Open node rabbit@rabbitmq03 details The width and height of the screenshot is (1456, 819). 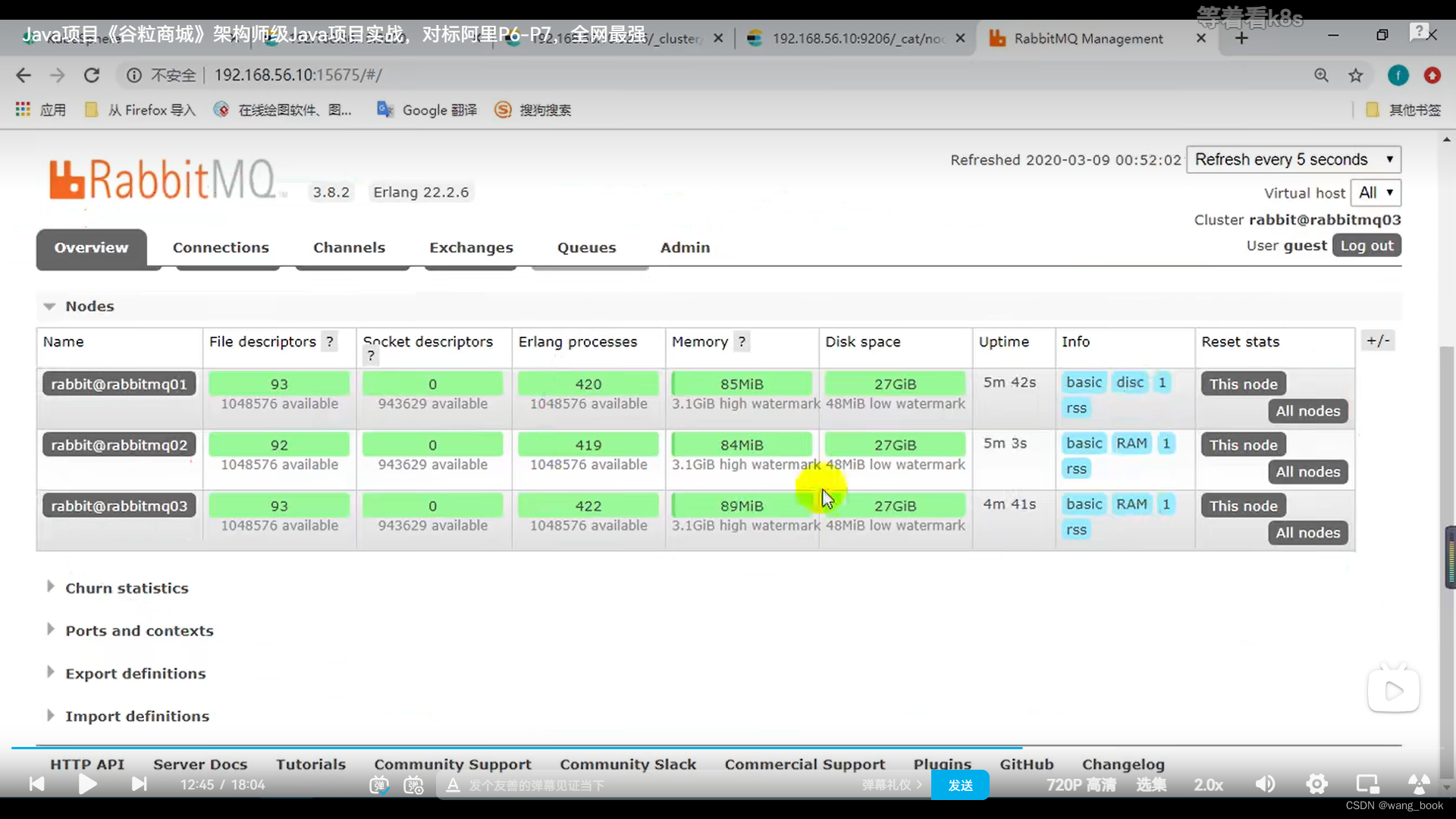point(119,506)
